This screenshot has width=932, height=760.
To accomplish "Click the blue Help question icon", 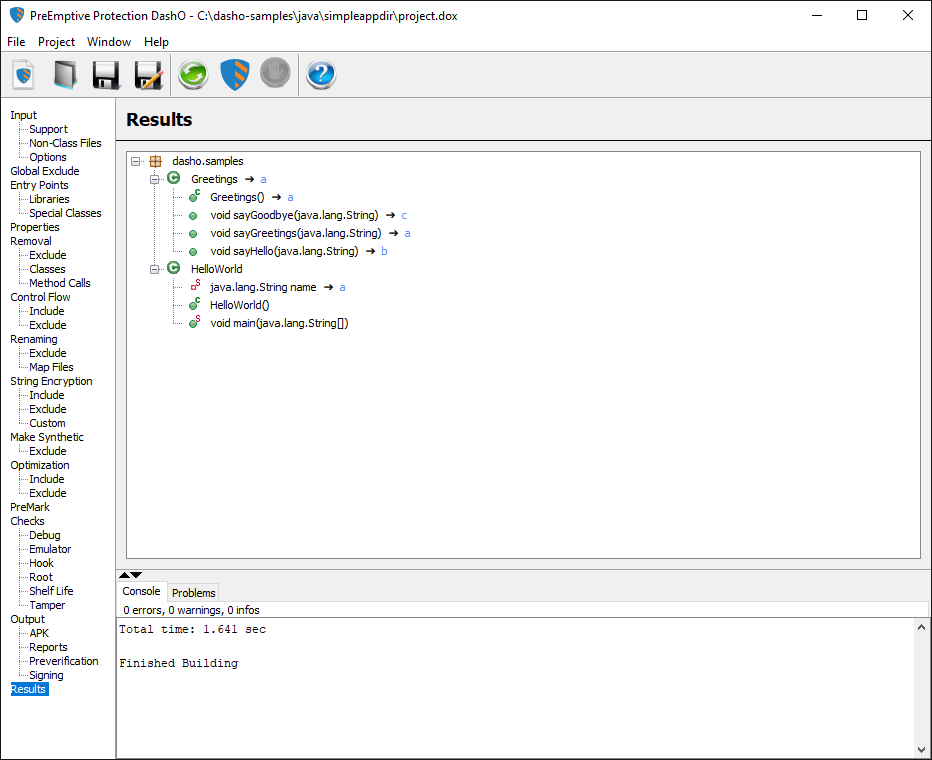I will (x=321, y=75).
